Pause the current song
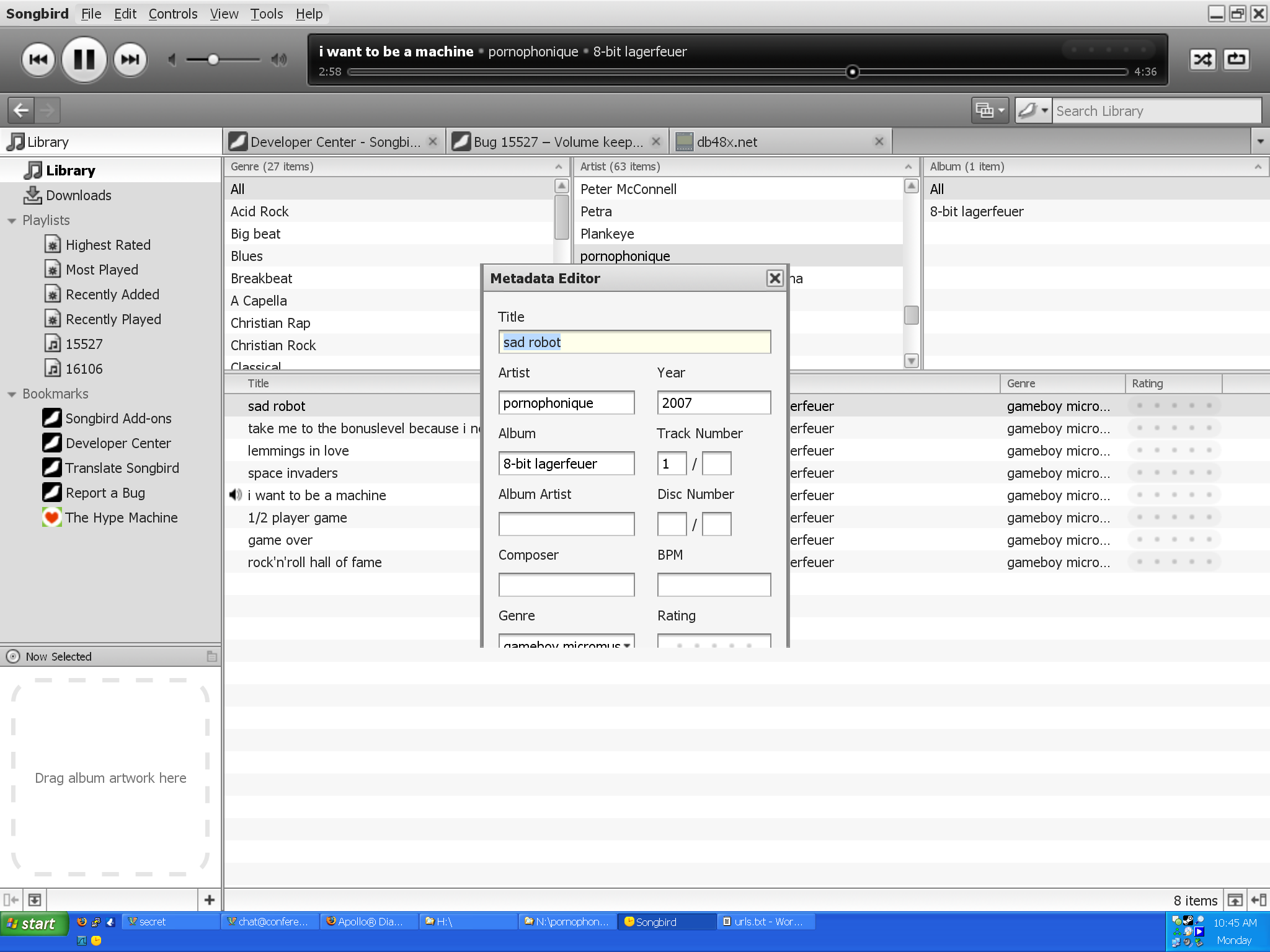 point(84,60)
